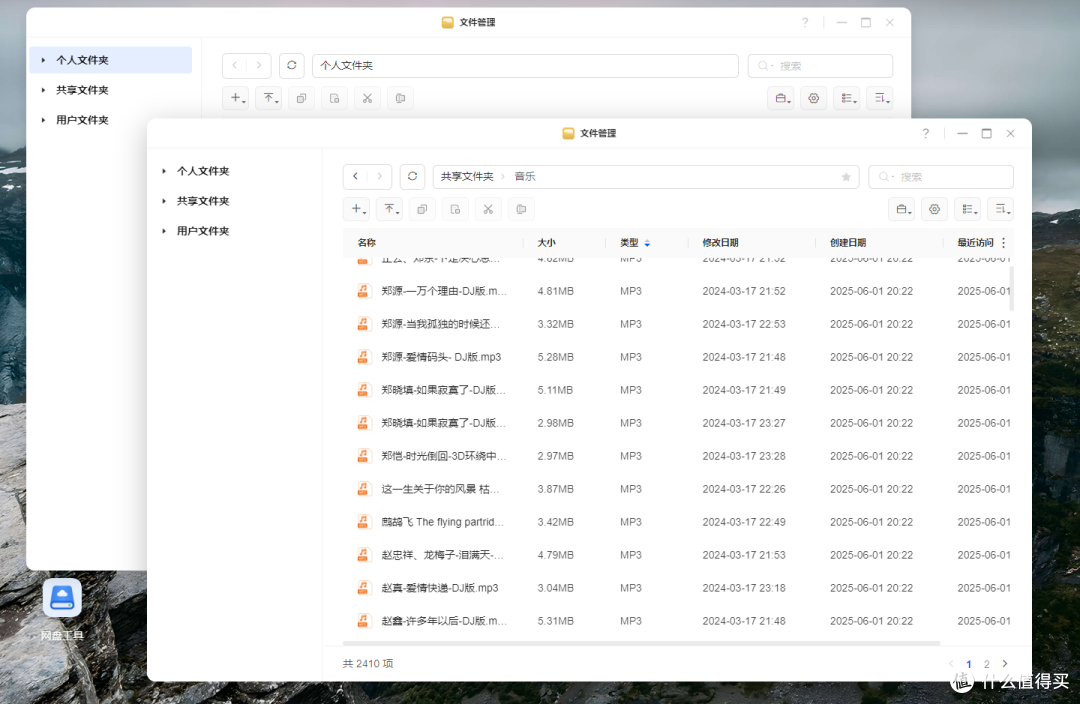This screenshot has height=704, width=1080.
Task: Click the rename icon in back window toolbar
Action: (x=401, y=98)
